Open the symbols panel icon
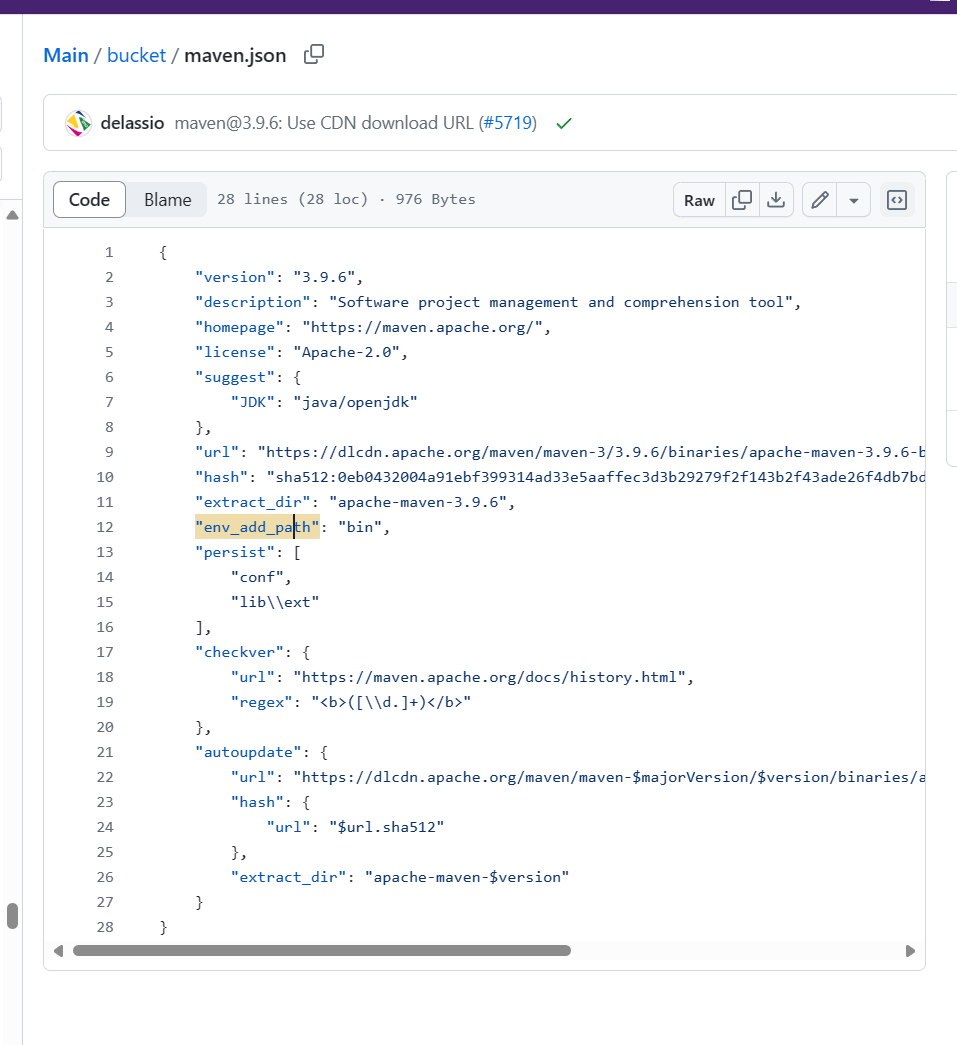Viewport: 957px width, 1045px height. click(897, 200)
